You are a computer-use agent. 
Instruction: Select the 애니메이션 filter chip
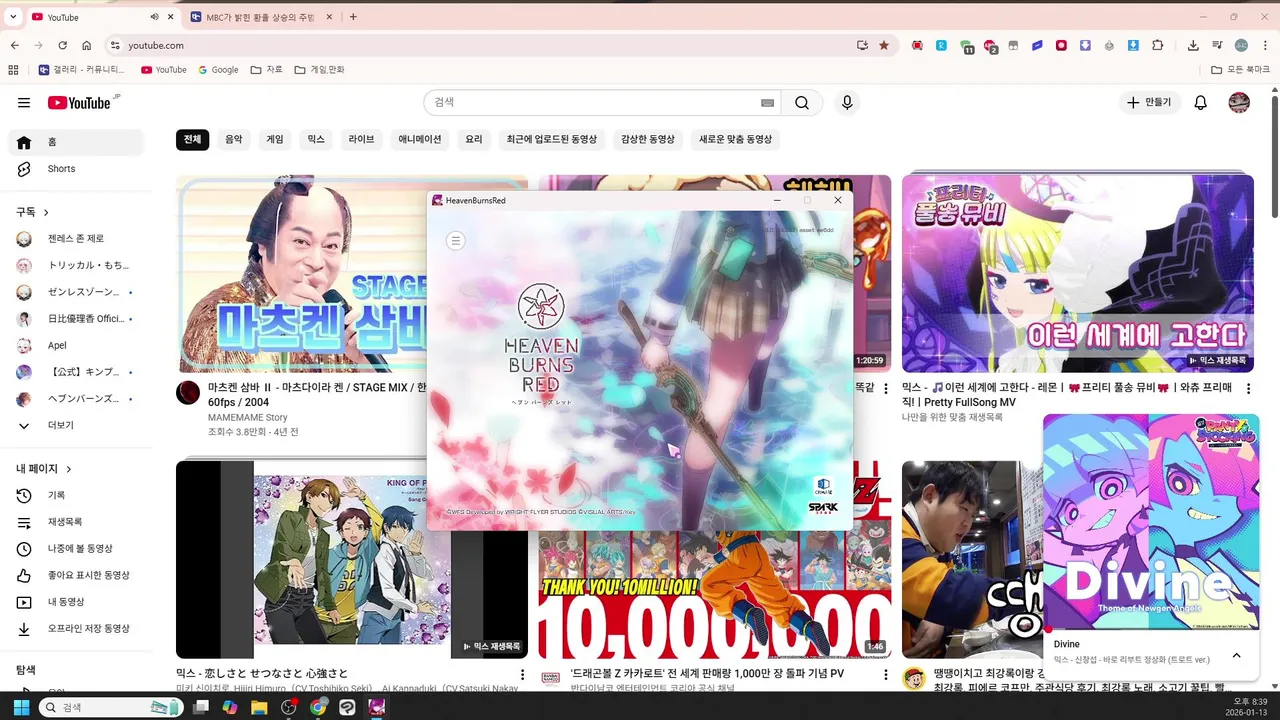pyautogui.click(x=419, y=139)
